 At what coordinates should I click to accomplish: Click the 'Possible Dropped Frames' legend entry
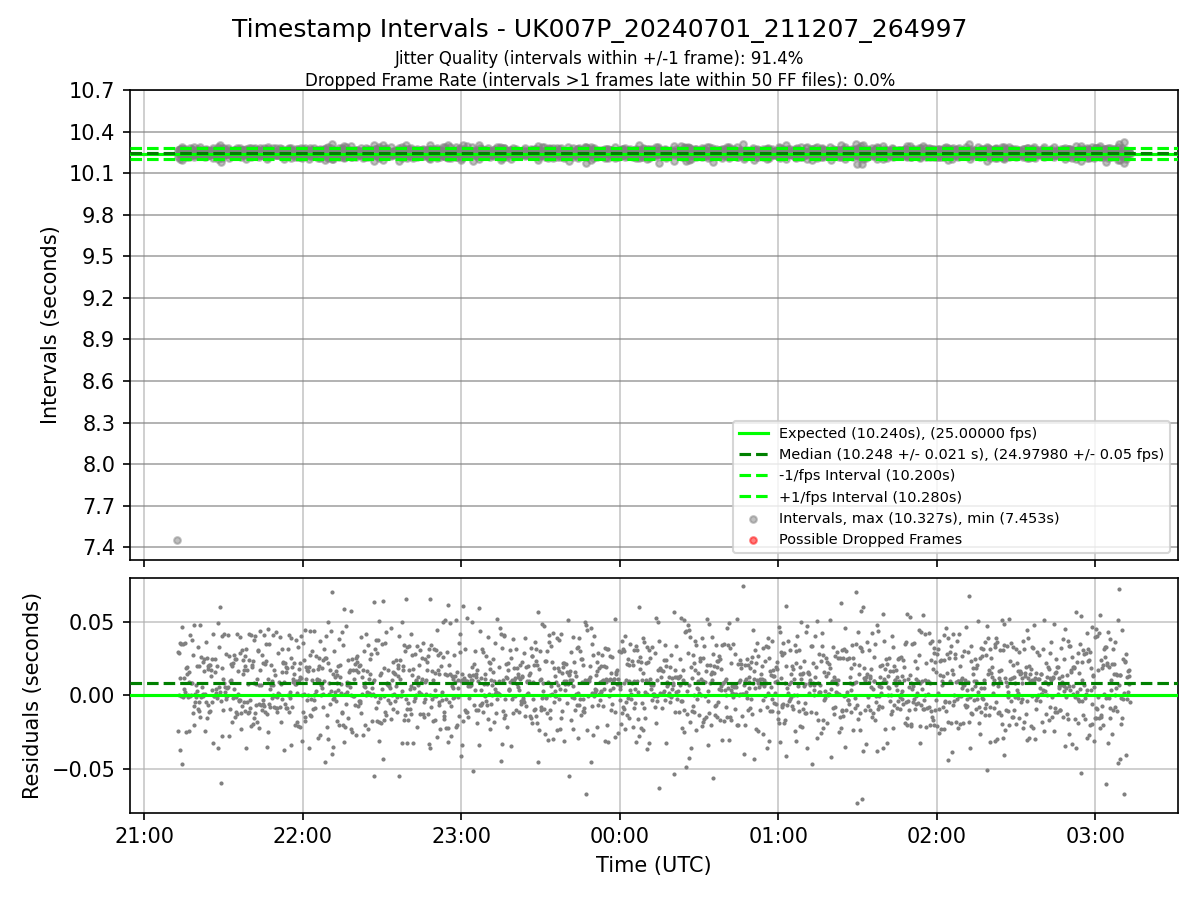tap(870, 539)
